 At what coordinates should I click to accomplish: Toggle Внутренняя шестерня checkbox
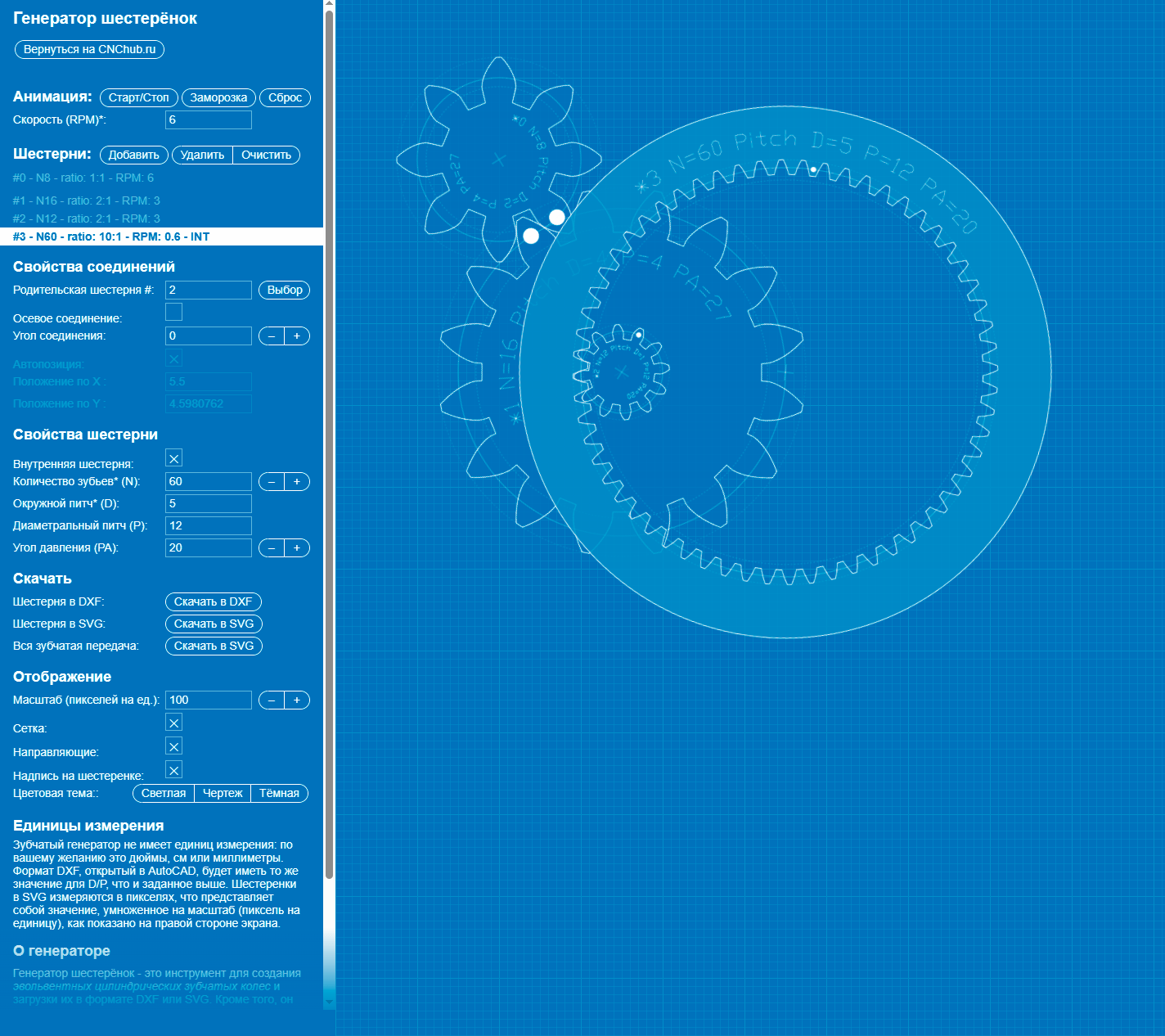pos(173,458)
